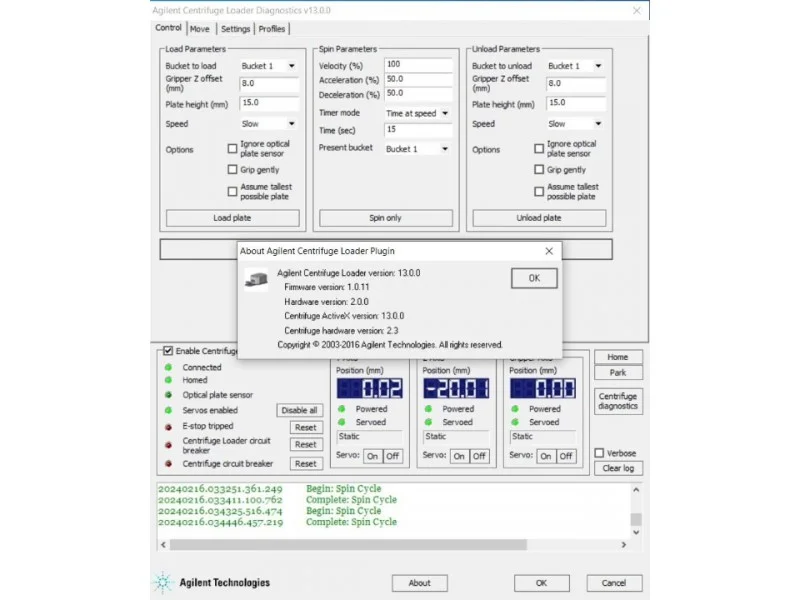This screenshot has width=800, height=600.
Task: Click the Servos enabled indicator light
Action: 168,410
